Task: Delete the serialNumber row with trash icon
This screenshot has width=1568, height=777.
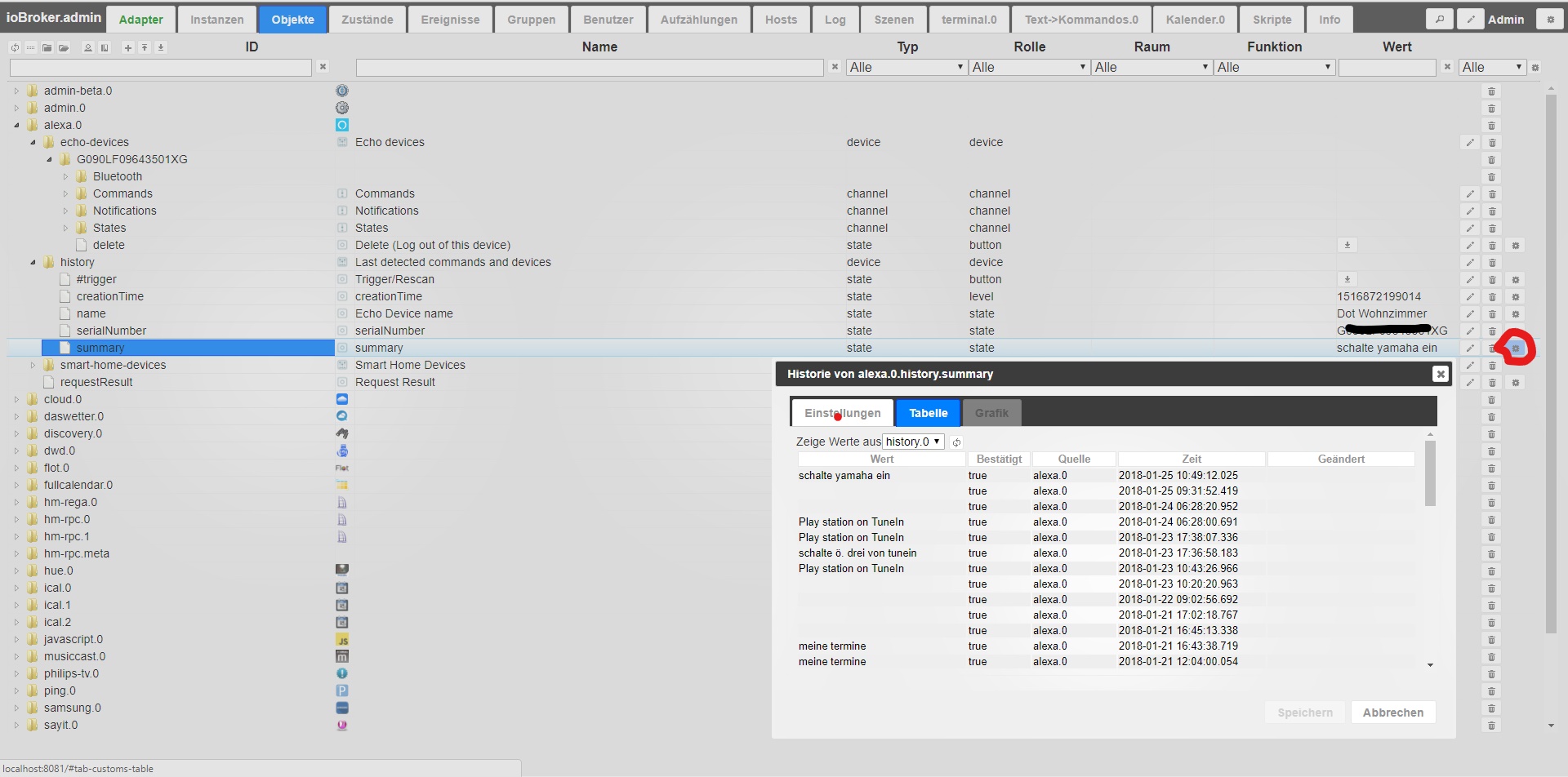Action: (1491, 331)
